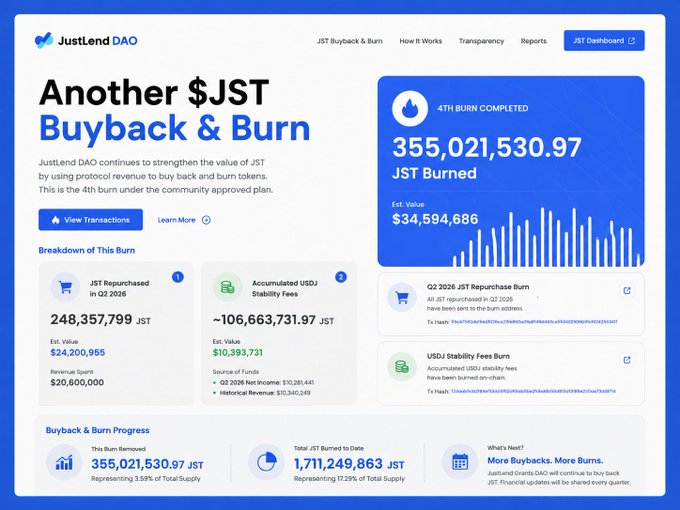
Task: Follow the Learn More link
Action: pyautogui.click(x=177, y=220)
